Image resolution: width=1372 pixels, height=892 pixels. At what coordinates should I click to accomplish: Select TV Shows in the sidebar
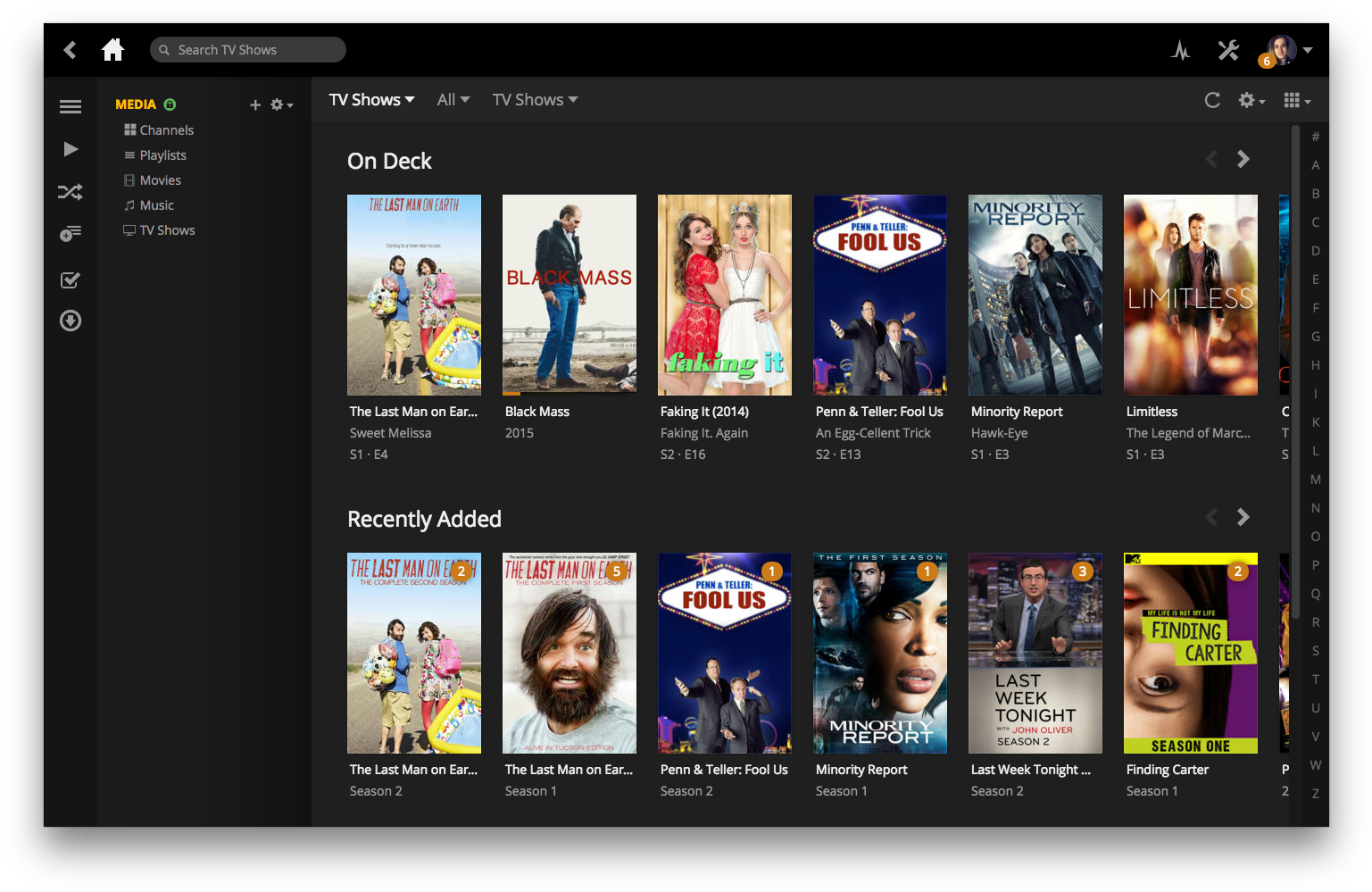(x=159, y=230)
